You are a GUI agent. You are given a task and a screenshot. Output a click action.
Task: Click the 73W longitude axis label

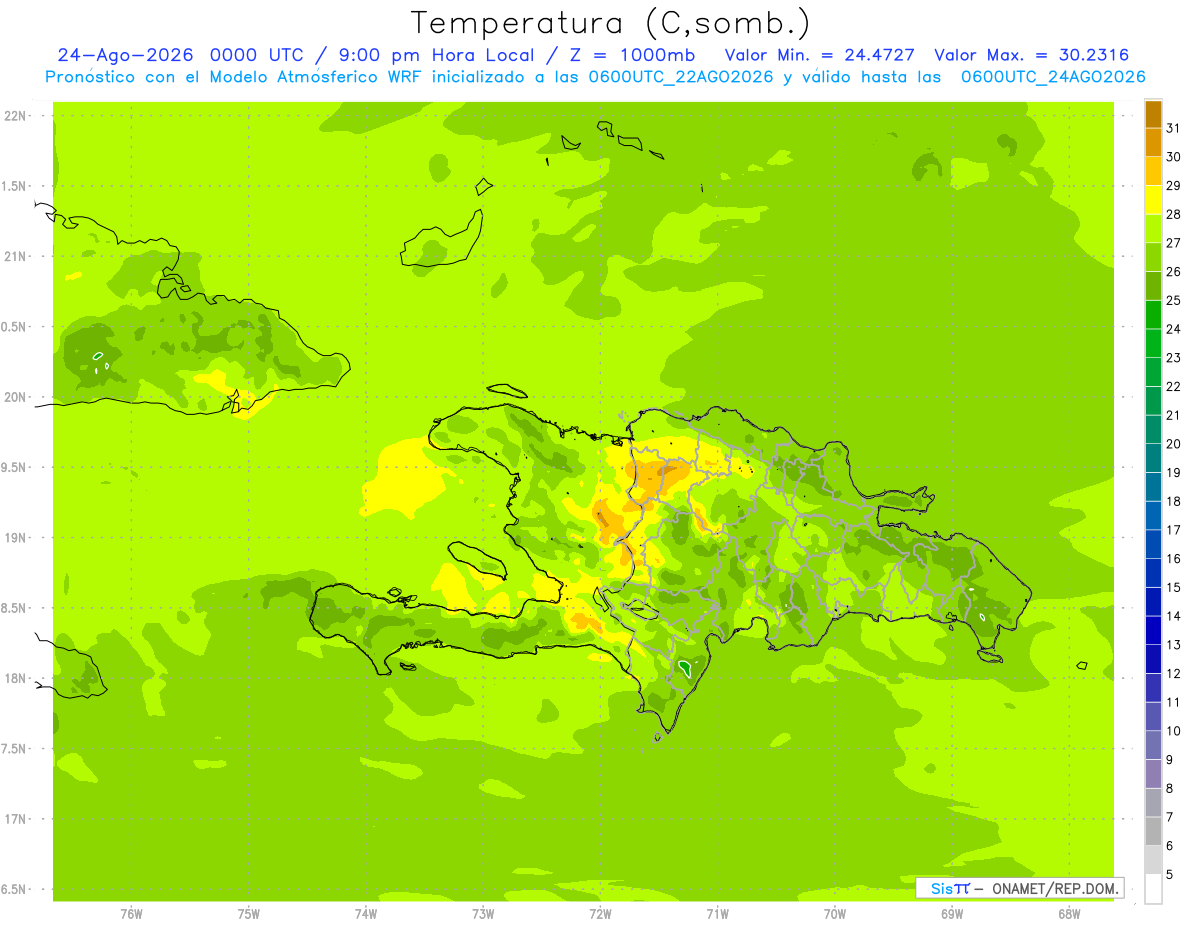point(483,914)
